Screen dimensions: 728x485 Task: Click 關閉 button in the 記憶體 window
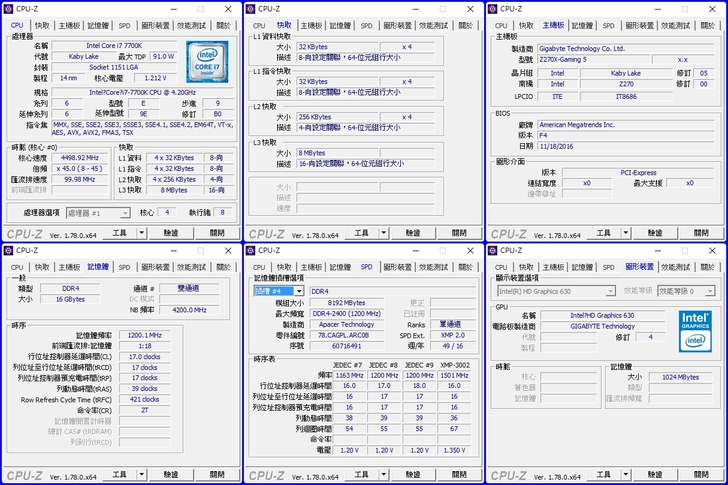click(217, 474)
